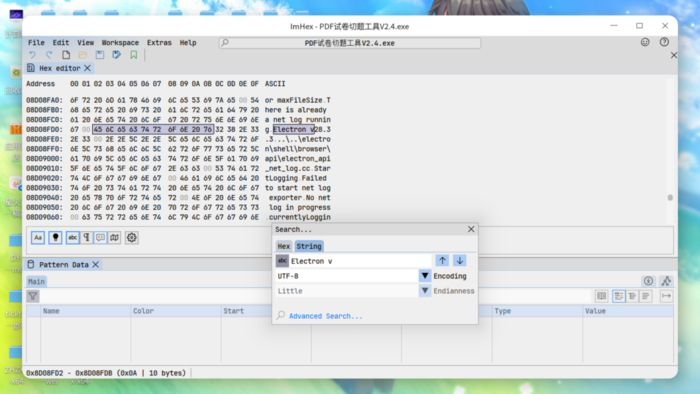
Task: Toggle the speech bubble custom encoding button
Action: pyautogui.click(x=100, y=237)
